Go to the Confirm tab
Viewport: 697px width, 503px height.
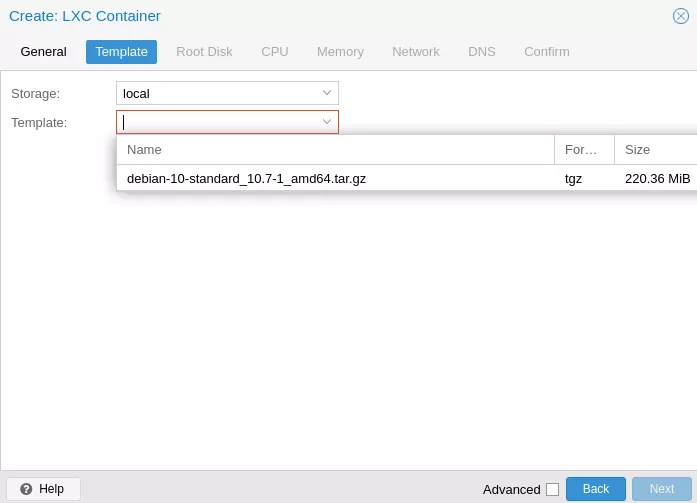coord(546,52)
